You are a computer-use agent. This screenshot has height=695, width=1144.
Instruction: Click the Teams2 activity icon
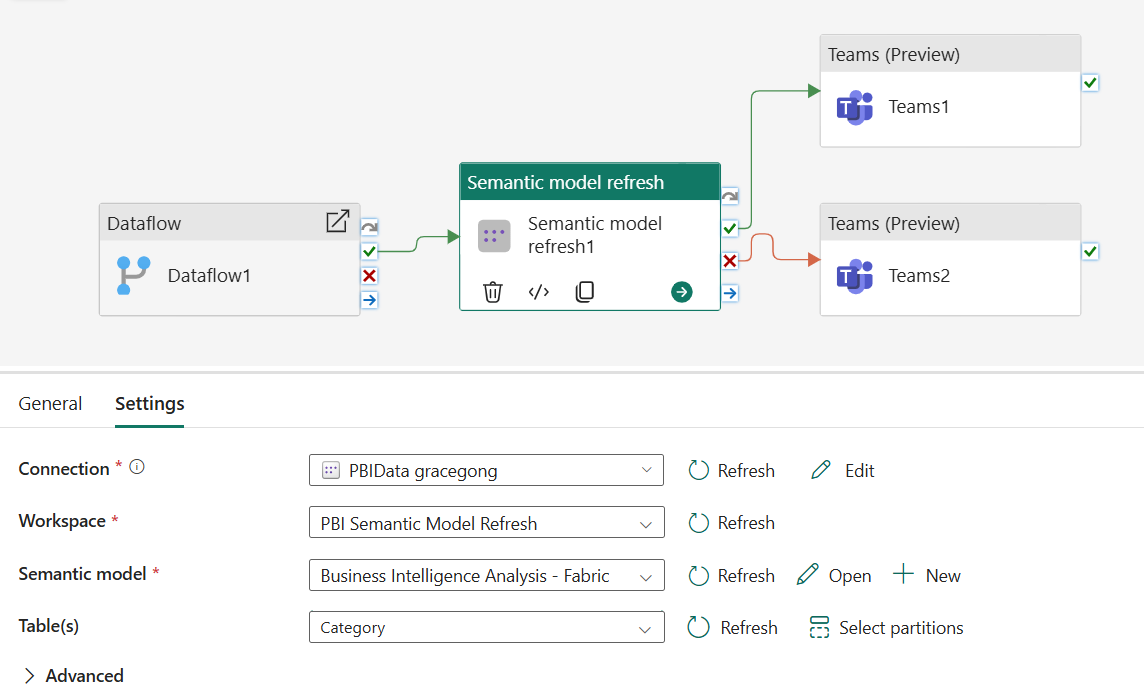point(855,276)
